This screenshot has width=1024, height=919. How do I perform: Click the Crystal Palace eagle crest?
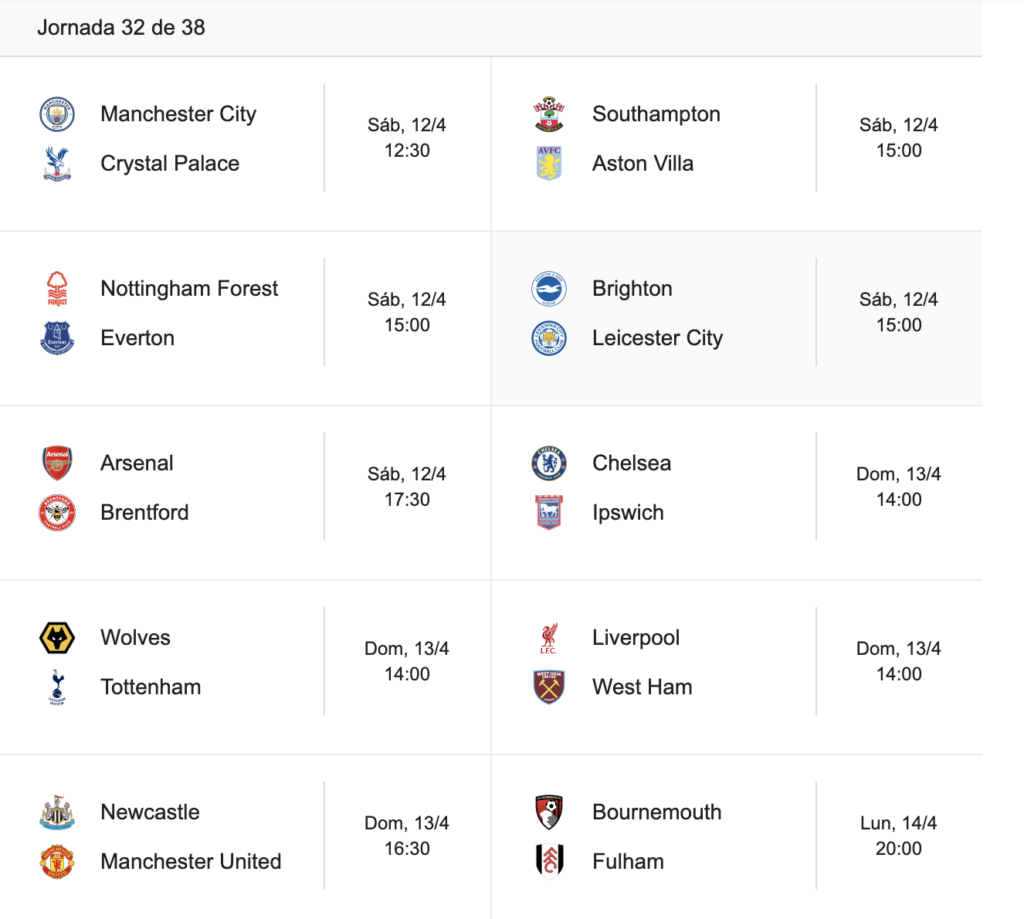(x=57, y=163)
